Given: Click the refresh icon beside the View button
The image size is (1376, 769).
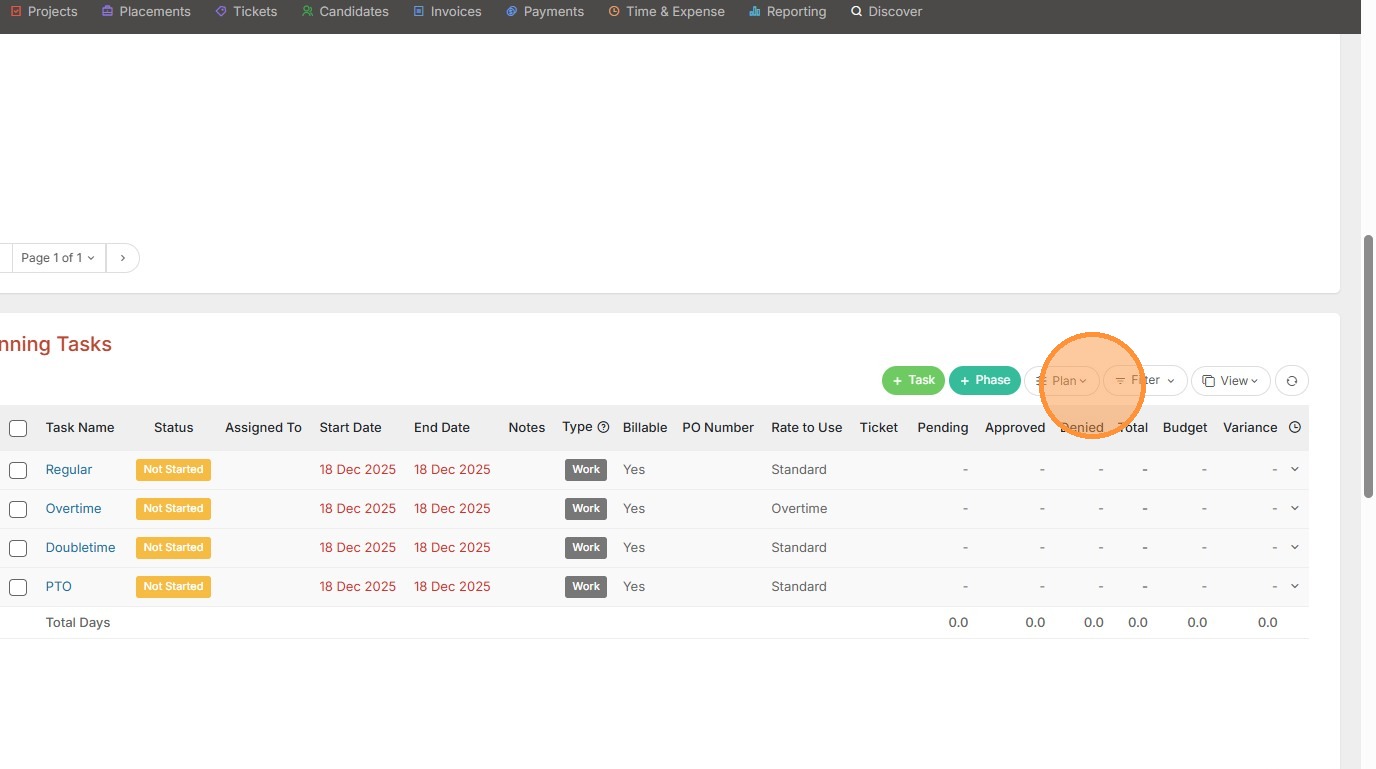Looking at the screenshot, I should [1292, 381].
